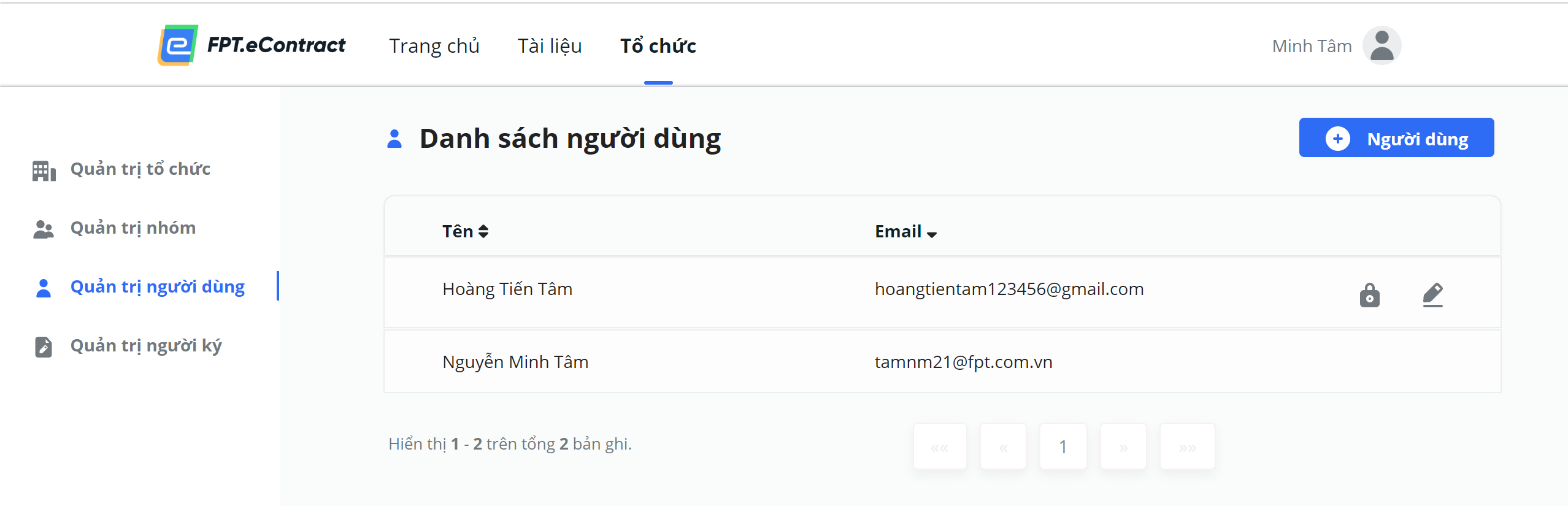Add a new Người dùng
This screenshot has height=506, width=1568.
tap(1396, 137)
